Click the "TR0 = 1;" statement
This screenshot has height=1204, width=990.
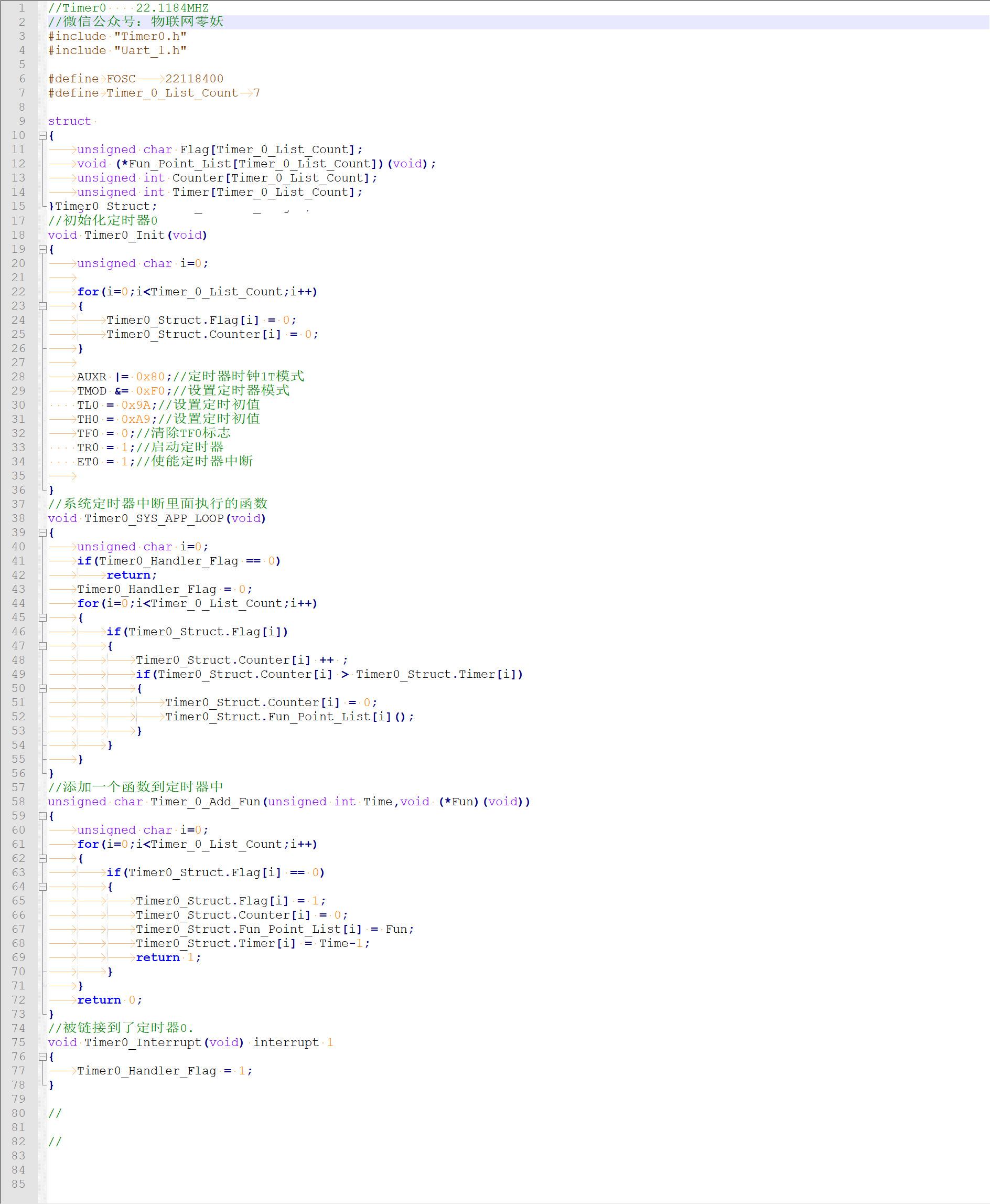[x=106, y=447]
